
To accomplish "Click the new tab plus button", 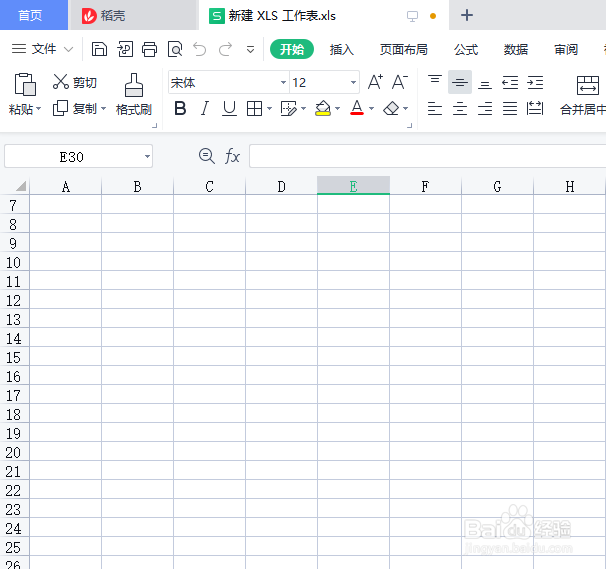I will 467,15.
